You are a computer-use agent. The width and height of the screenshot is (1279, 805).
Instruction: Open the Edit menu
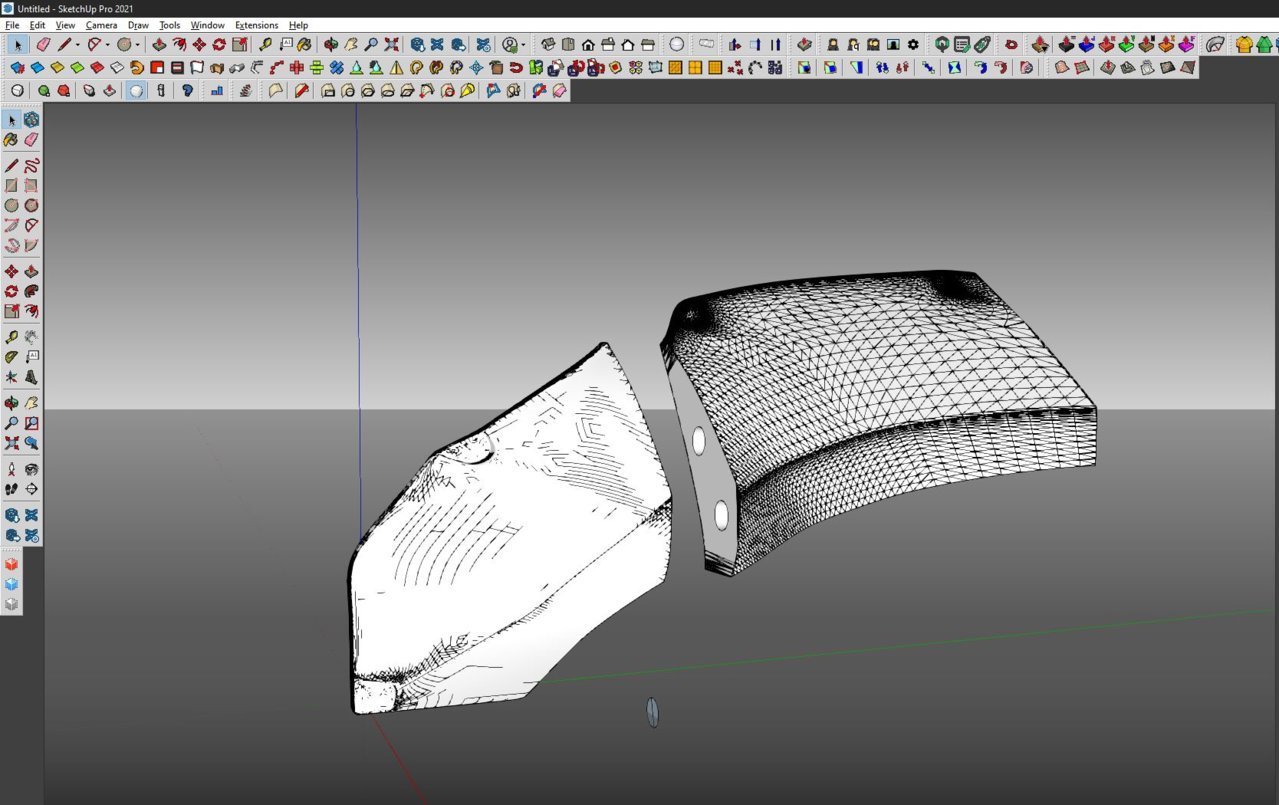[x=37, y=25]
